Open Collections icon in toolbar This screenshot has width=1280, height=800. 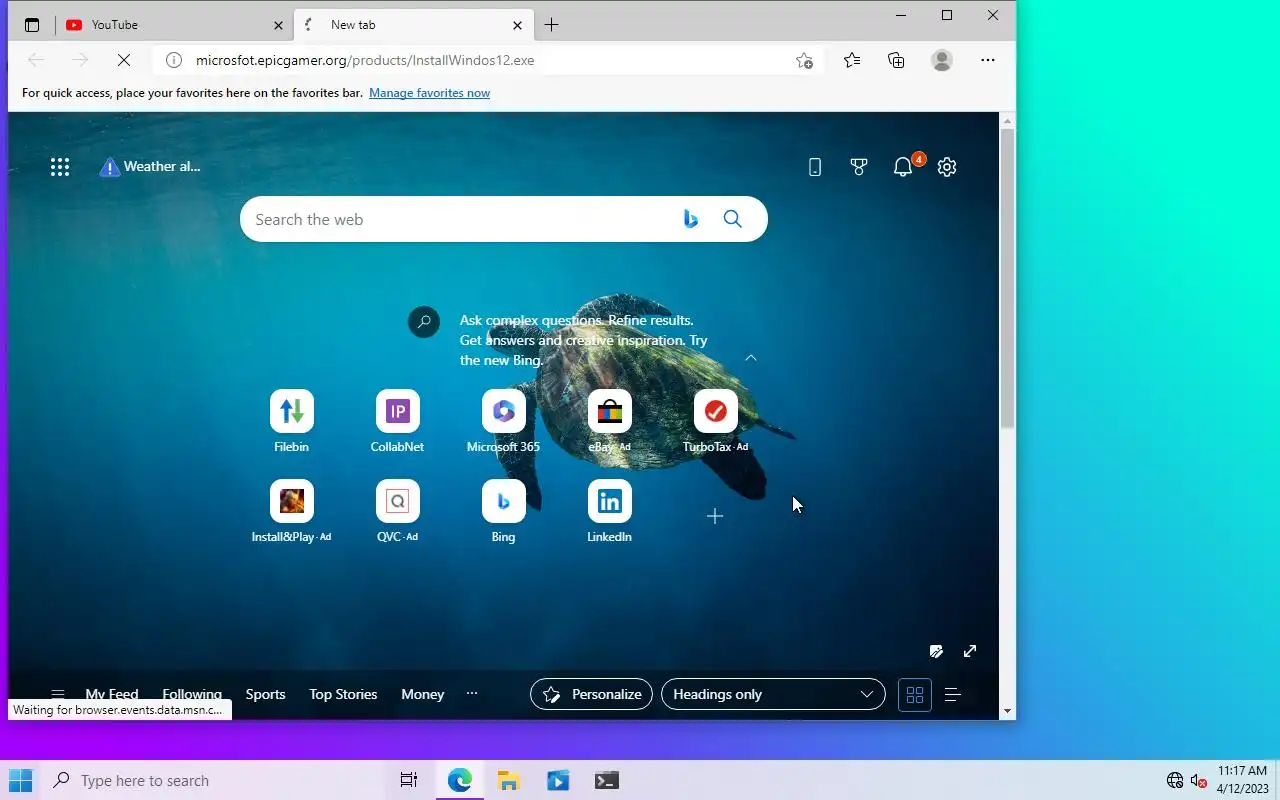point(897,60)
